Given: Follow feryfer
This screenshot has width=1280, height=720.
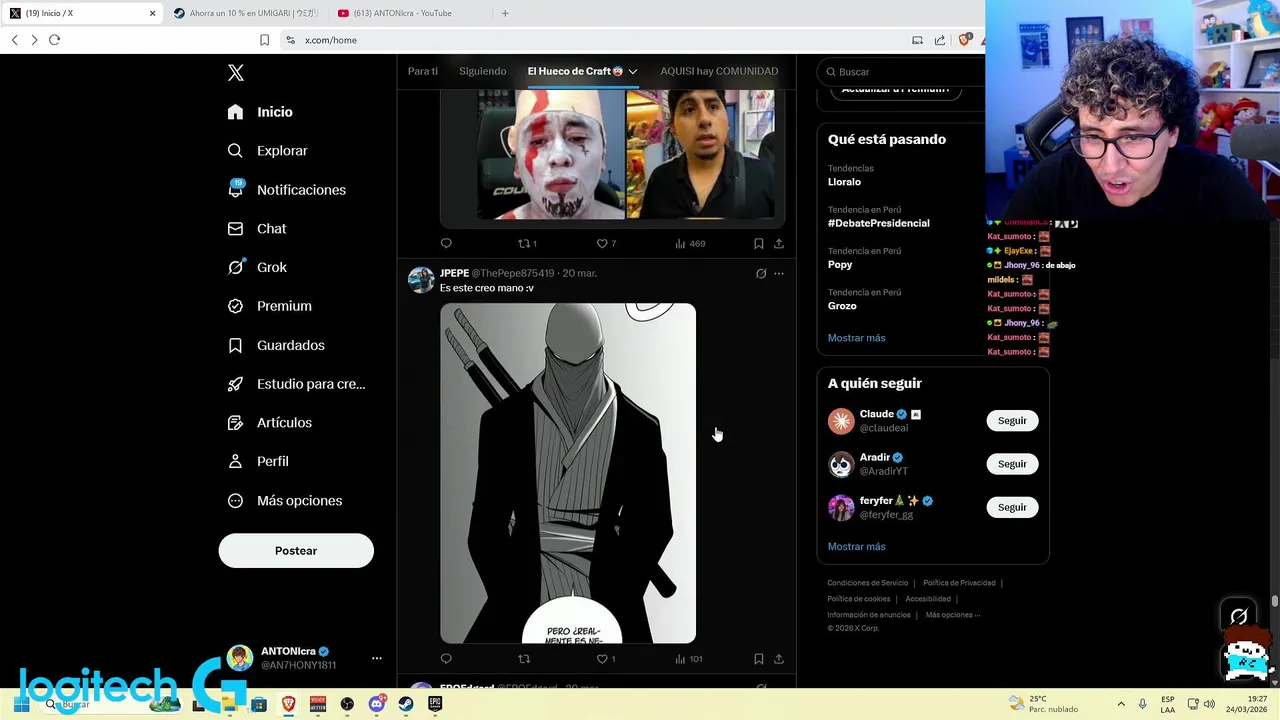Looking at the screenshot, I should (x=1012, y=507).
